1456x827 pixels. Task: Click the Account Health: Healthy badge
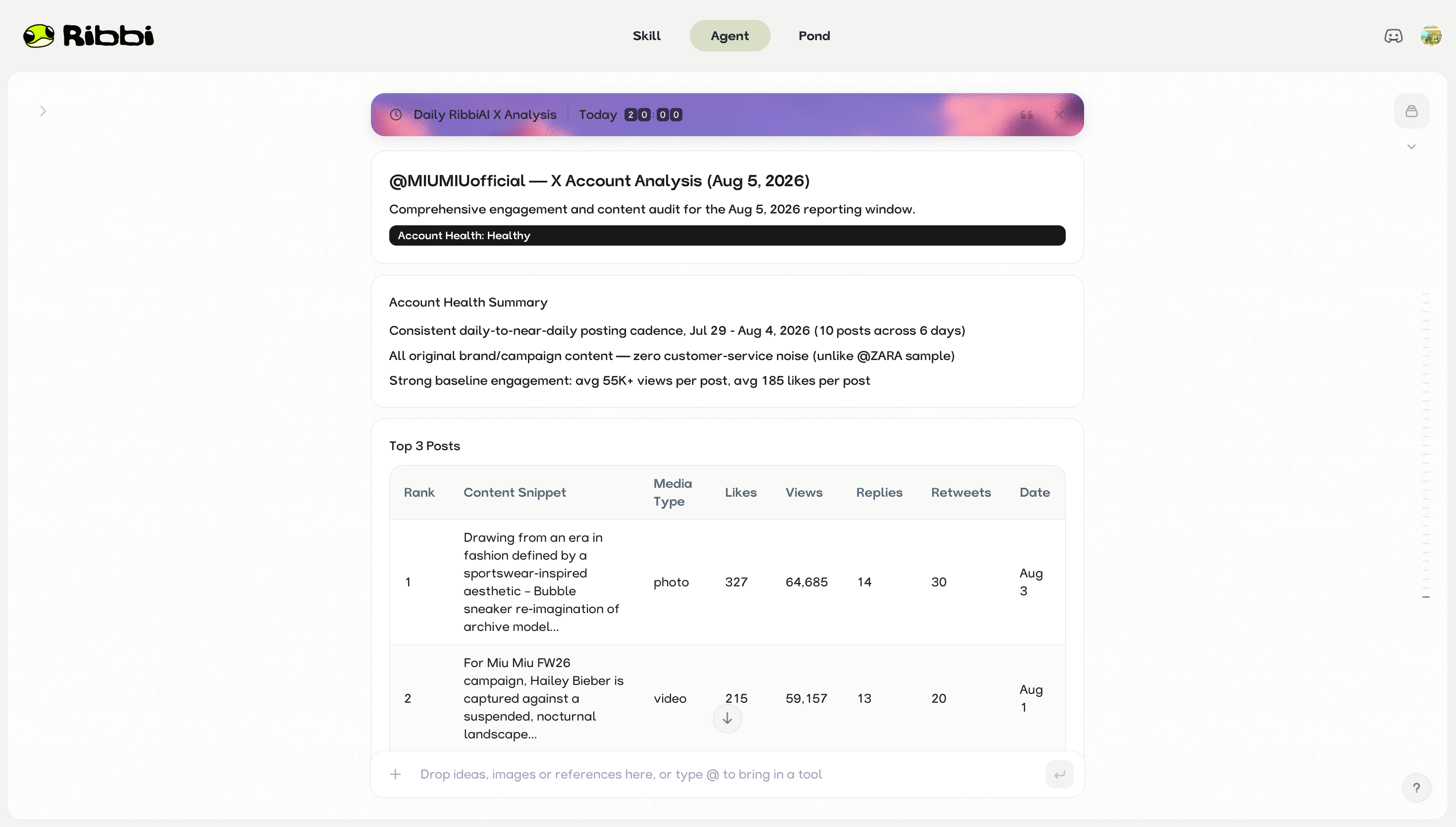point(727,236)
